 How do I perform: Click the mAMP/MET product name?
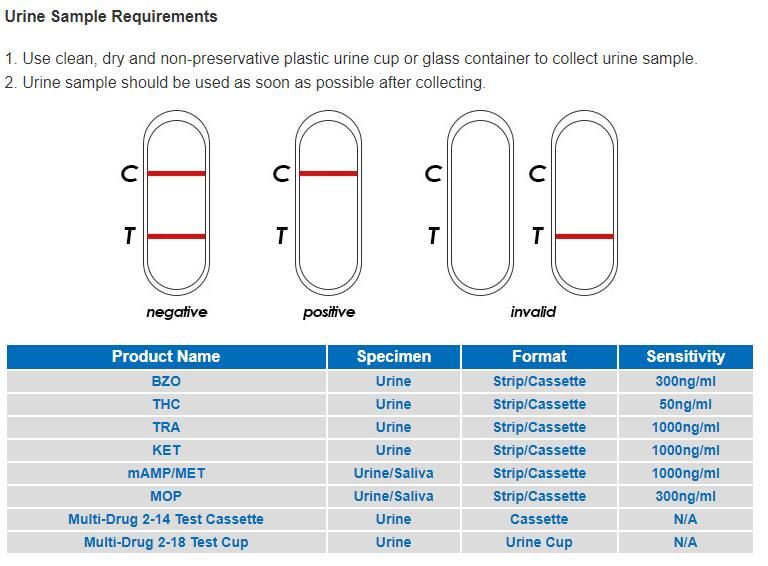click(166, 474)
